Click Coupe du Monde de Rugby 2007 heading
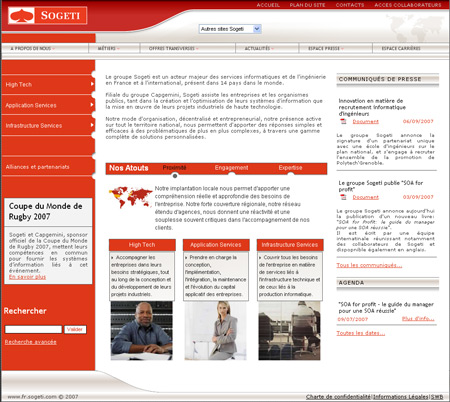The height and width of the screenshot is (402, 450). pos(45,211)
